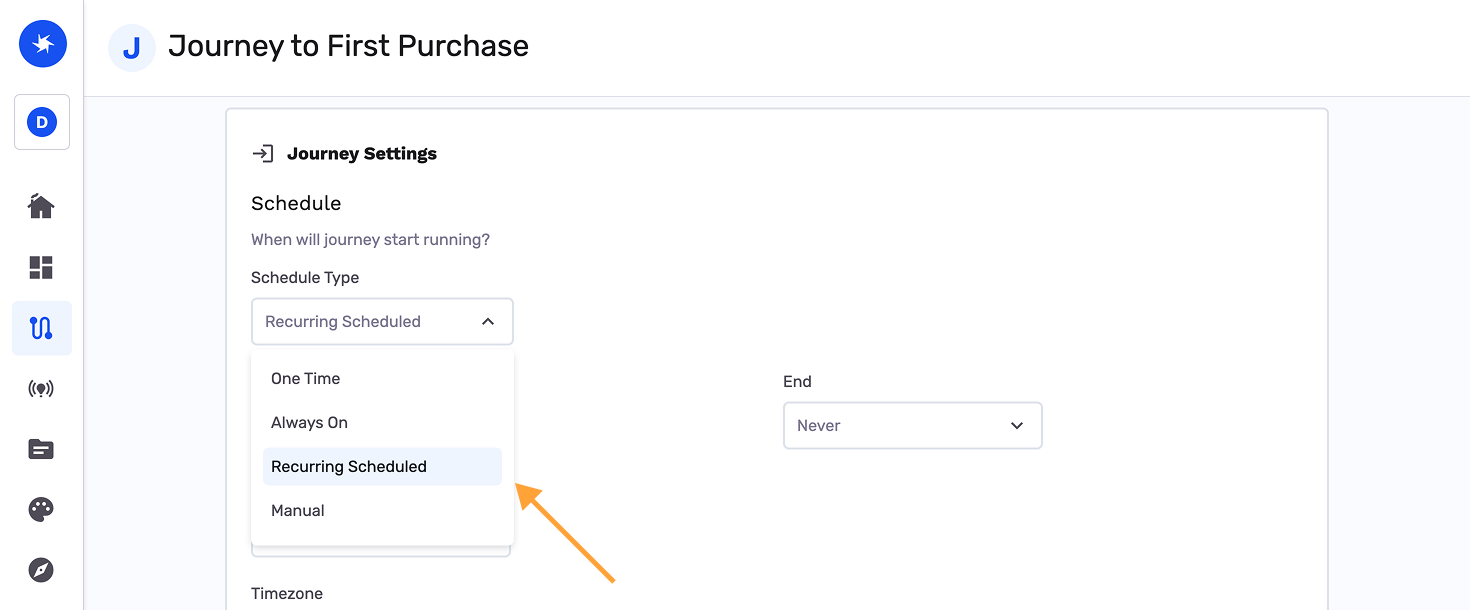Select Manual schedule option
This screenshot has width=1470, height=610.
pos(298,511)
